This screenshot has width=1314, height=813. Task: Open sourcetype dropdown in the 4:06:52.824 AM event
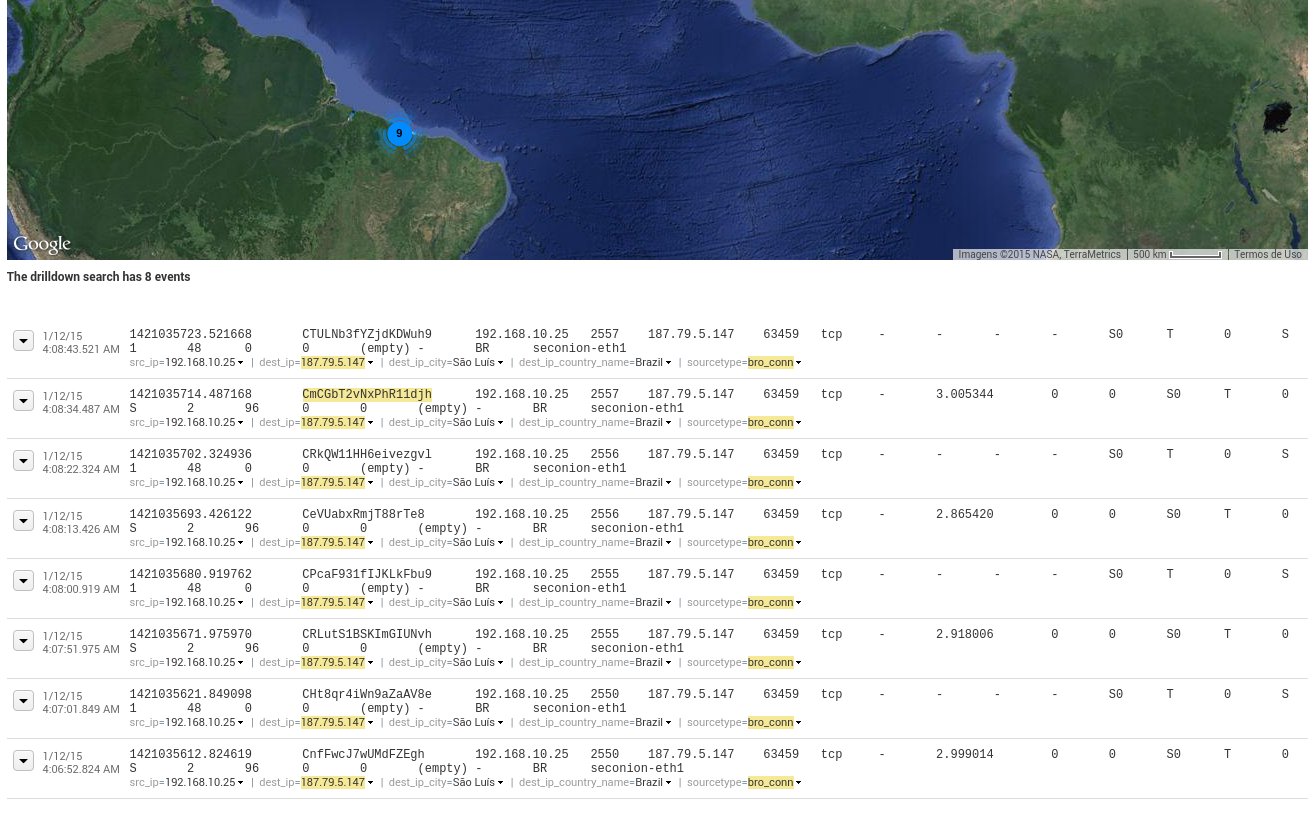tap(798, 783)
